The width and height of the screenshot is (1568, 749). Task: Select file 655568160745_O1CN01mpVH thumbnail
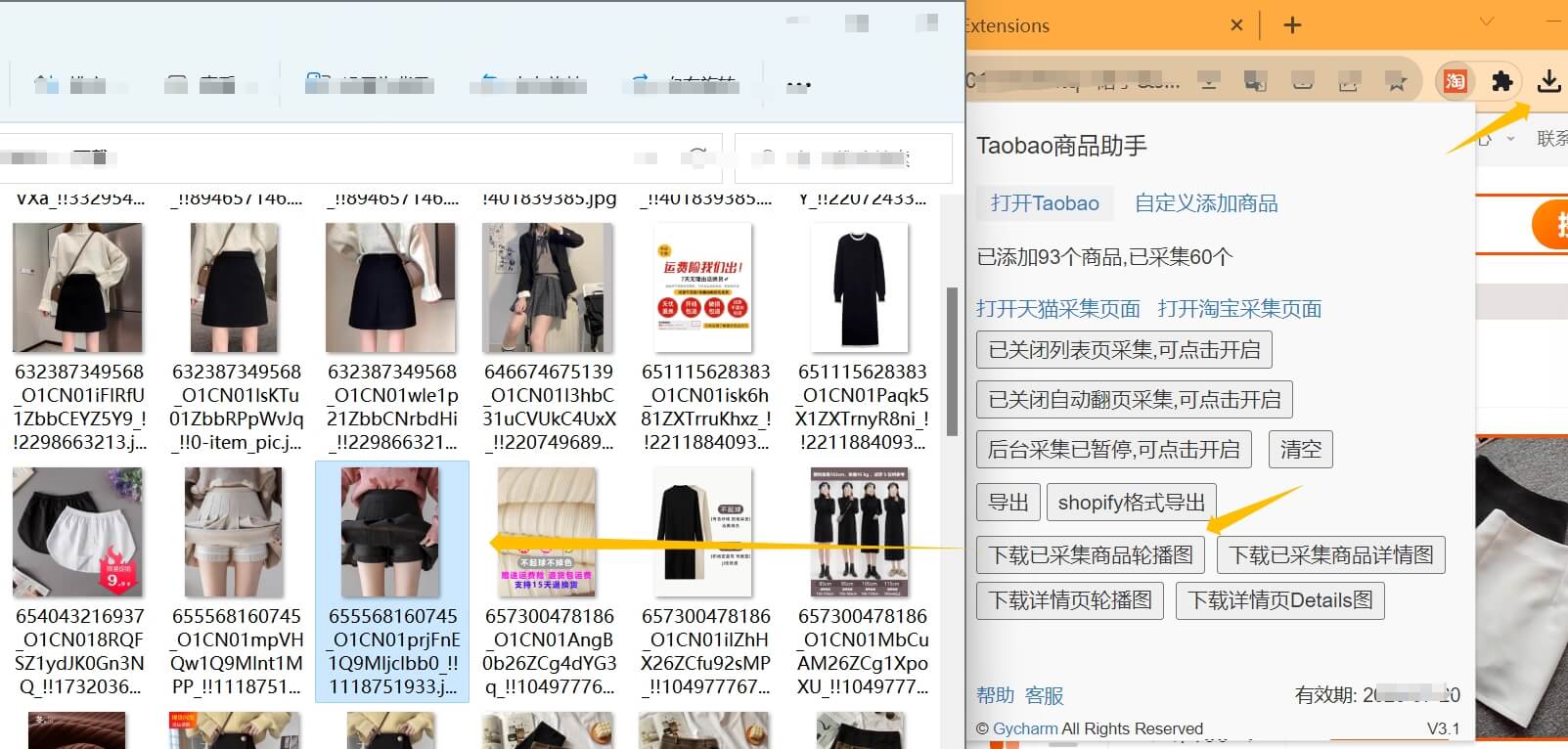click(234, 532)
